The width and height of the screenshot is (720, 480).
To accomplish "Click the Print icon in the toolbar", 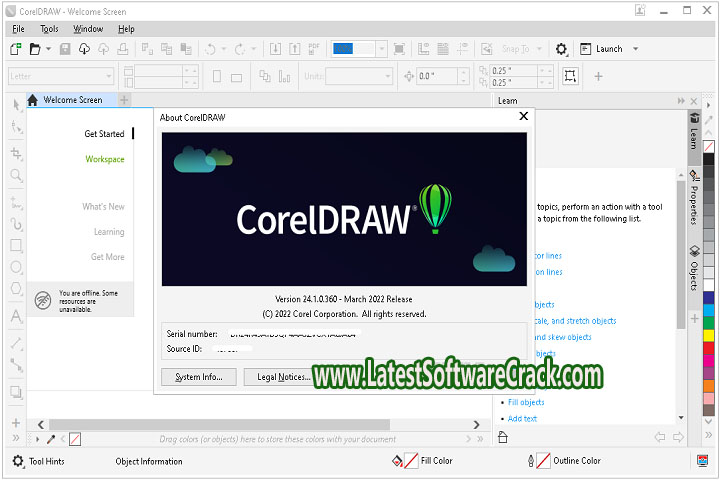I will pos(123,49).
